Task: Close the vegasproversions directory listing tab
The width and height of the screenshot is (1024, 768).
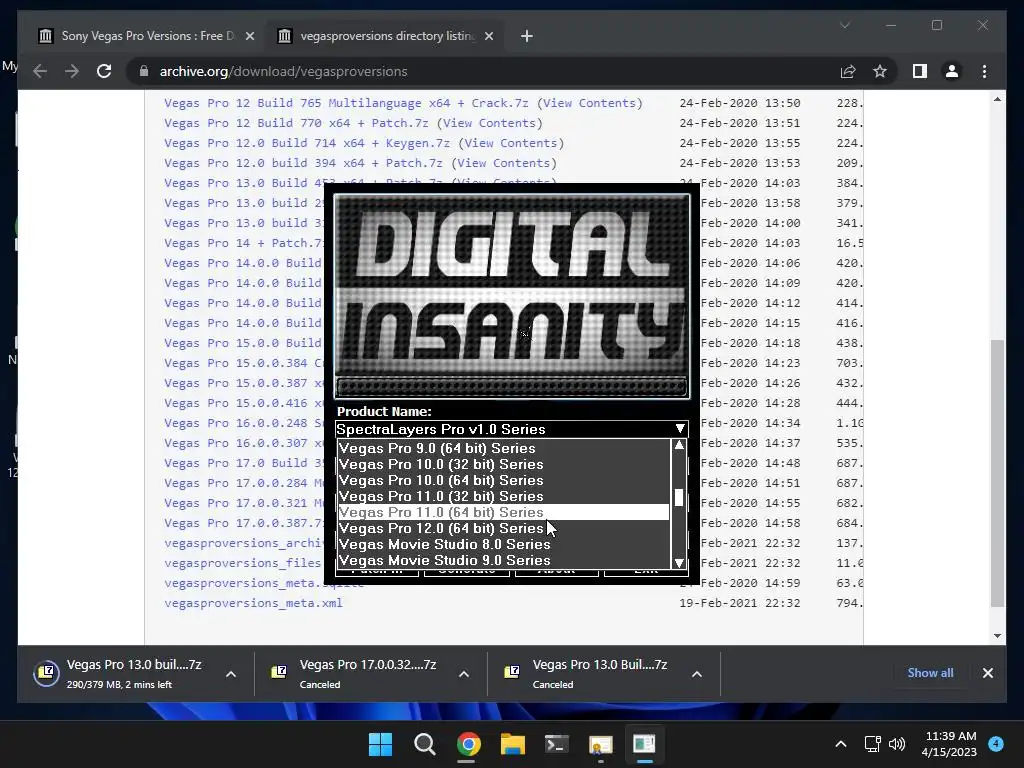Action: [488, 36]
